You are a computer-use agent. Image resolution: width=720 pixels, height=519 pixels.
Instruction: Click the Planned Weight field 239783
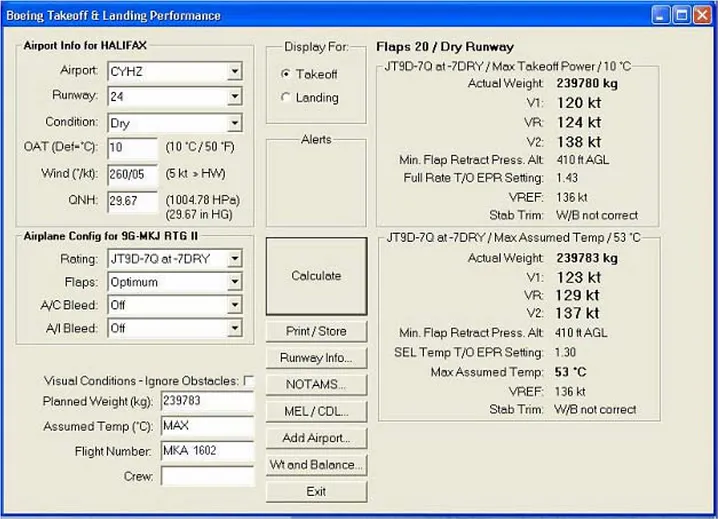coord(208,401)
